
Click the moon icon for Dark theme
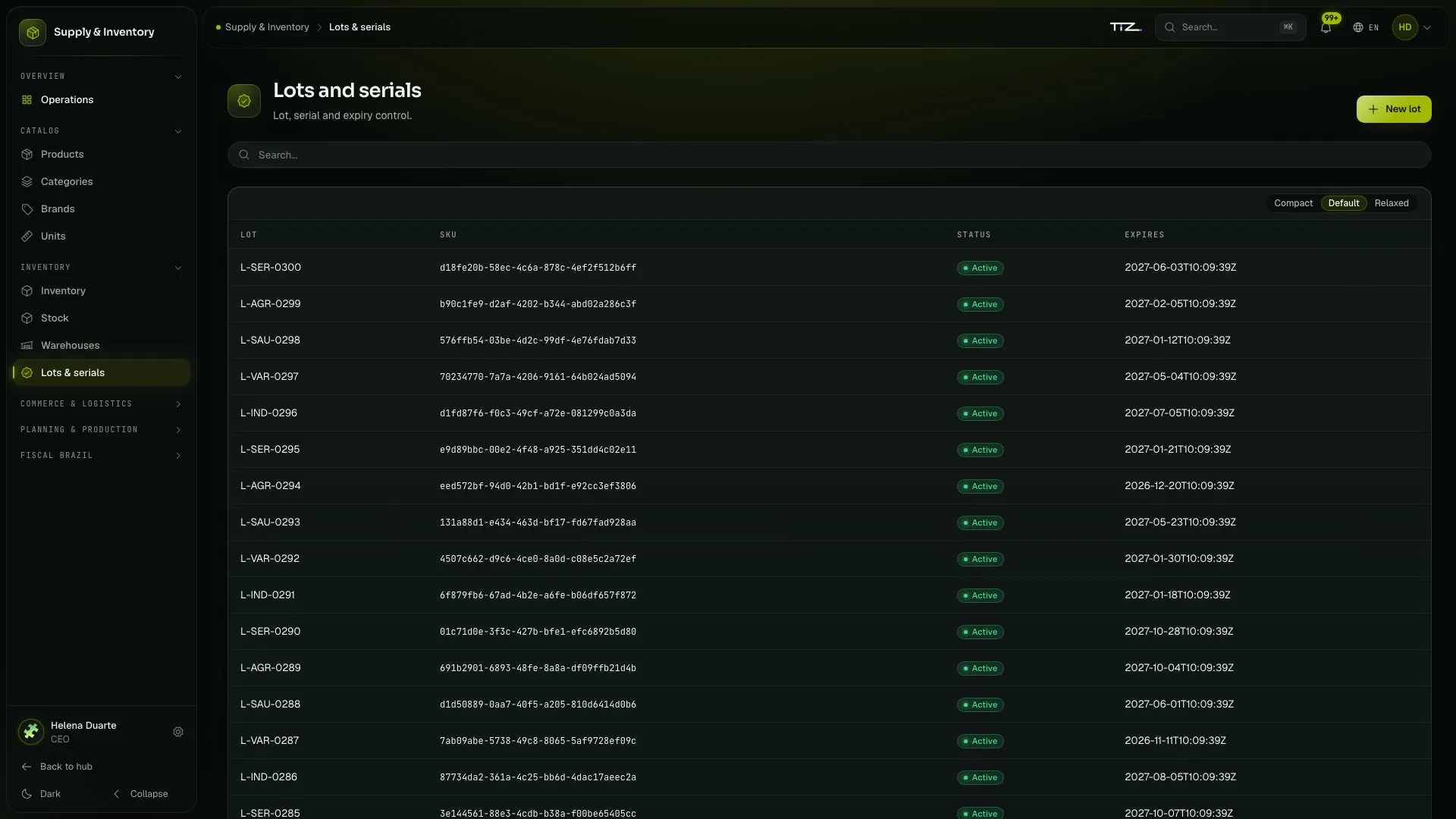tap(27, 794)
